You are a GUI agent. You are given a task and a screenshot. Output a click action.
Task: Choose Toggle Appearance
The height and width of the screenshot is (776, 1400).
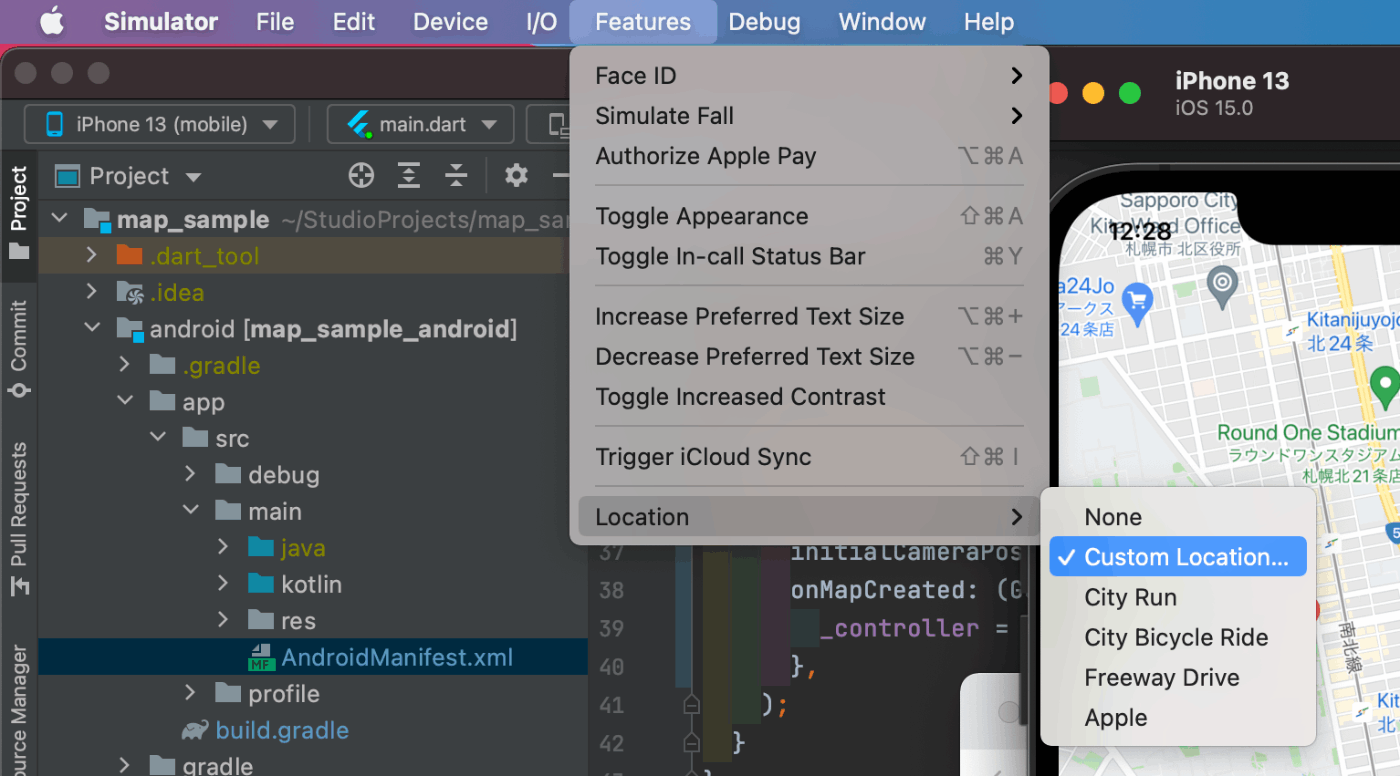pos(809,216)
